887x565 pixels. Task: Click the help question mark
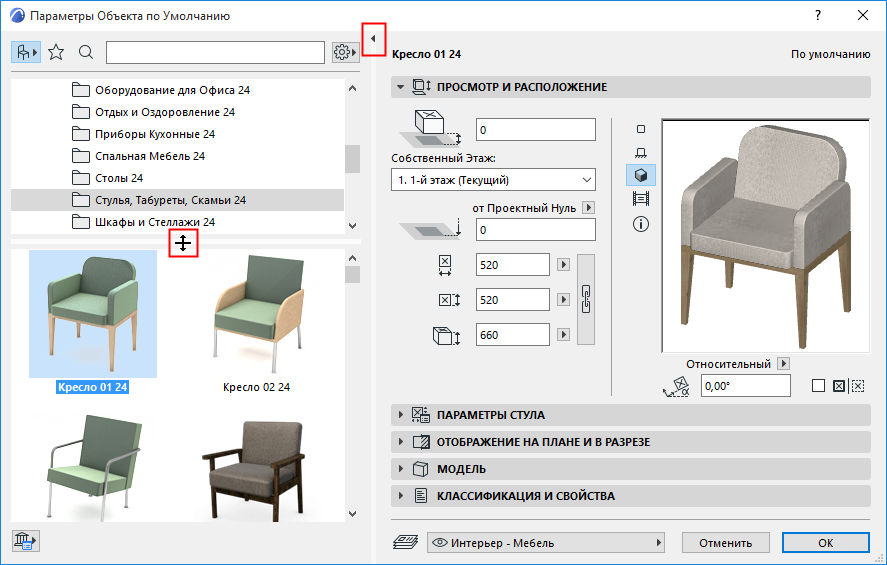pos(818,15)
